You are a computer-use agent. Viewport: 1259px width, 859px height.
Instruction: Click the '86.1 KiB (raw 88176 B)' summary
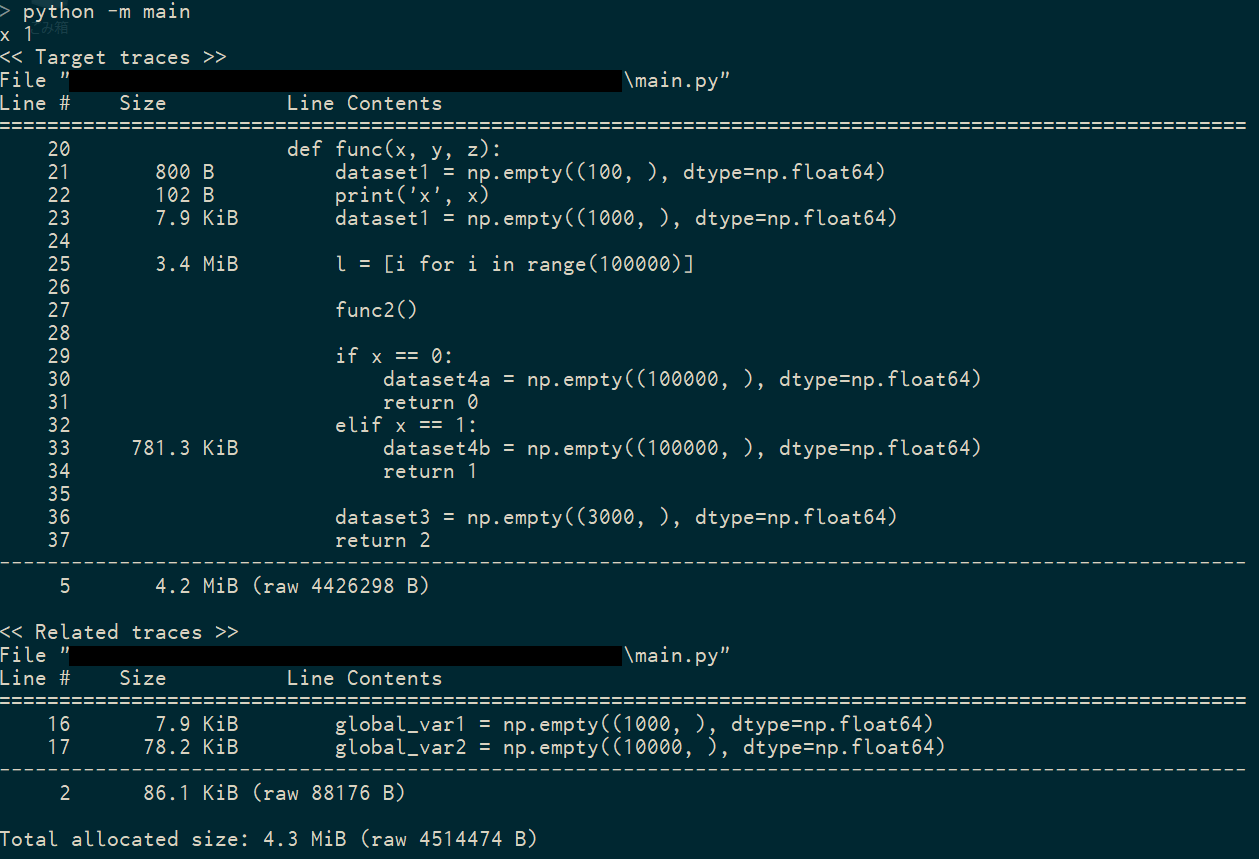274,793
